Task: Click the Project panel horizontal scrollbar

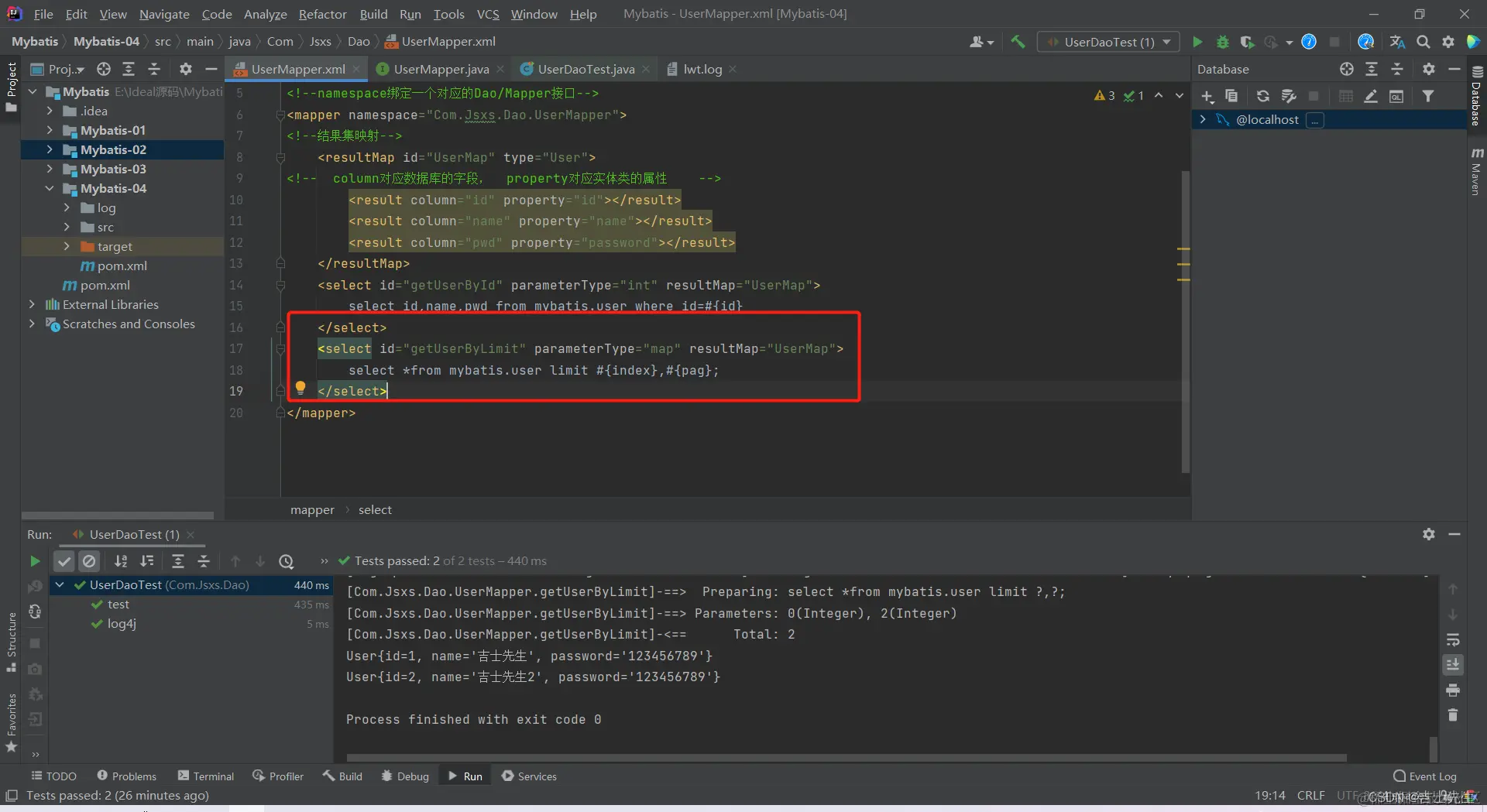Action: click(x=118, y=515)
